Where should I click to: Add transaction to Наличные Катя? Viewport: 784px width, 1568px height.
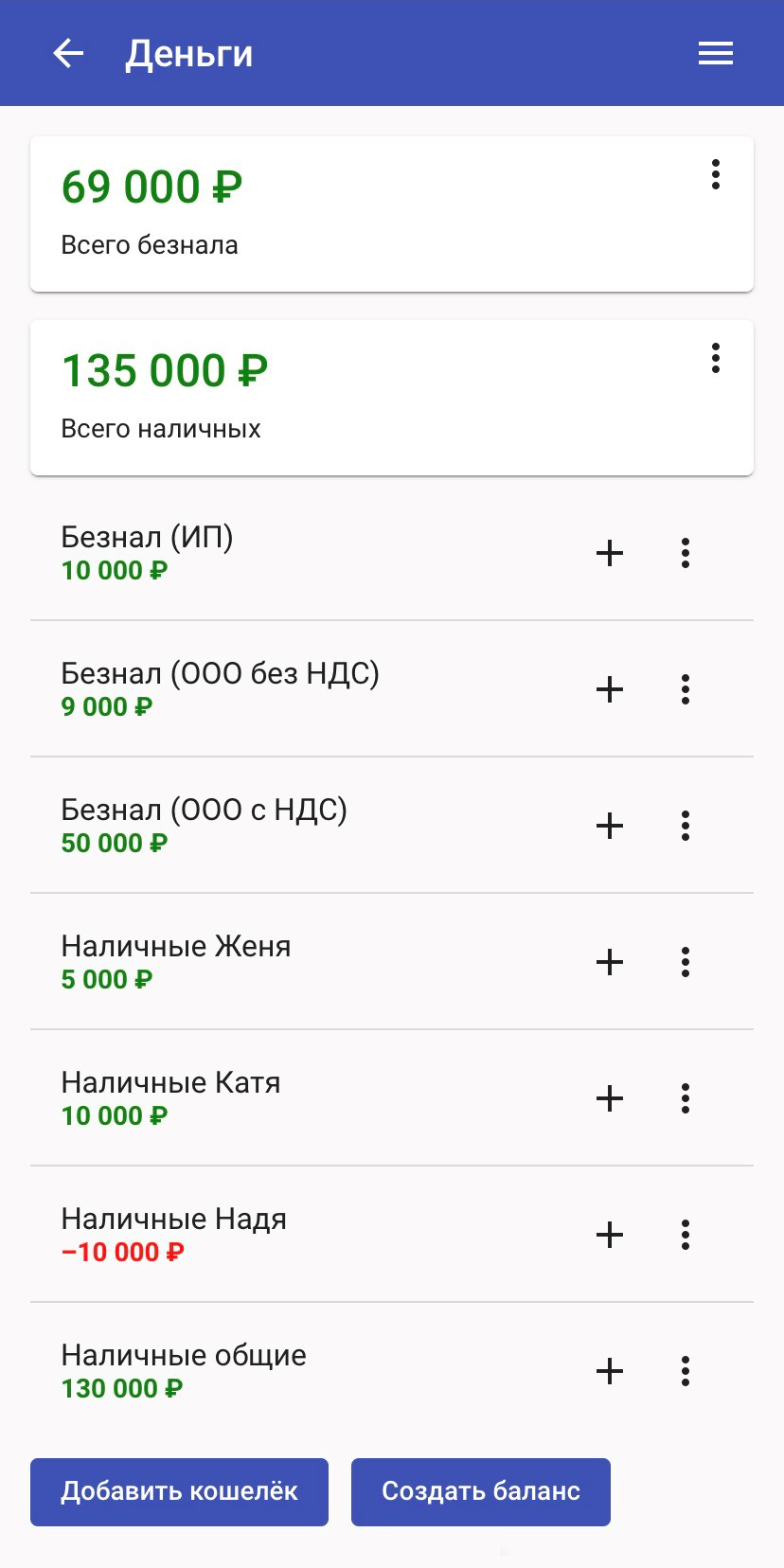tap(610, 1098)
